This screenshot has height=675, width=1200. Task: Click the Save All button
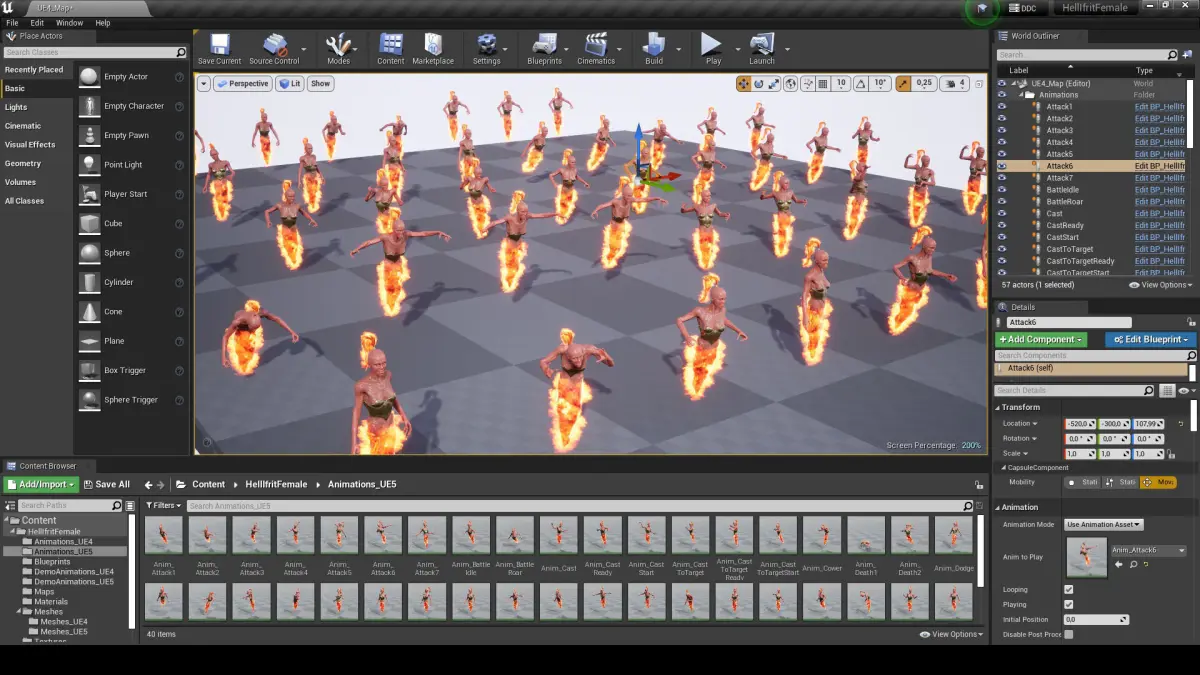106,484
